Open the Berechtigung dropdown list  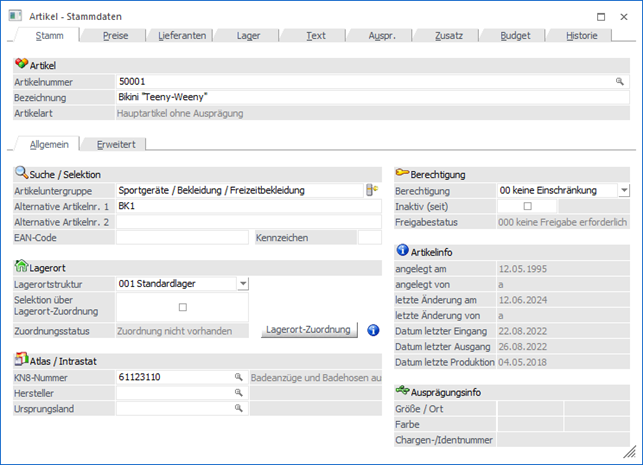623,189
